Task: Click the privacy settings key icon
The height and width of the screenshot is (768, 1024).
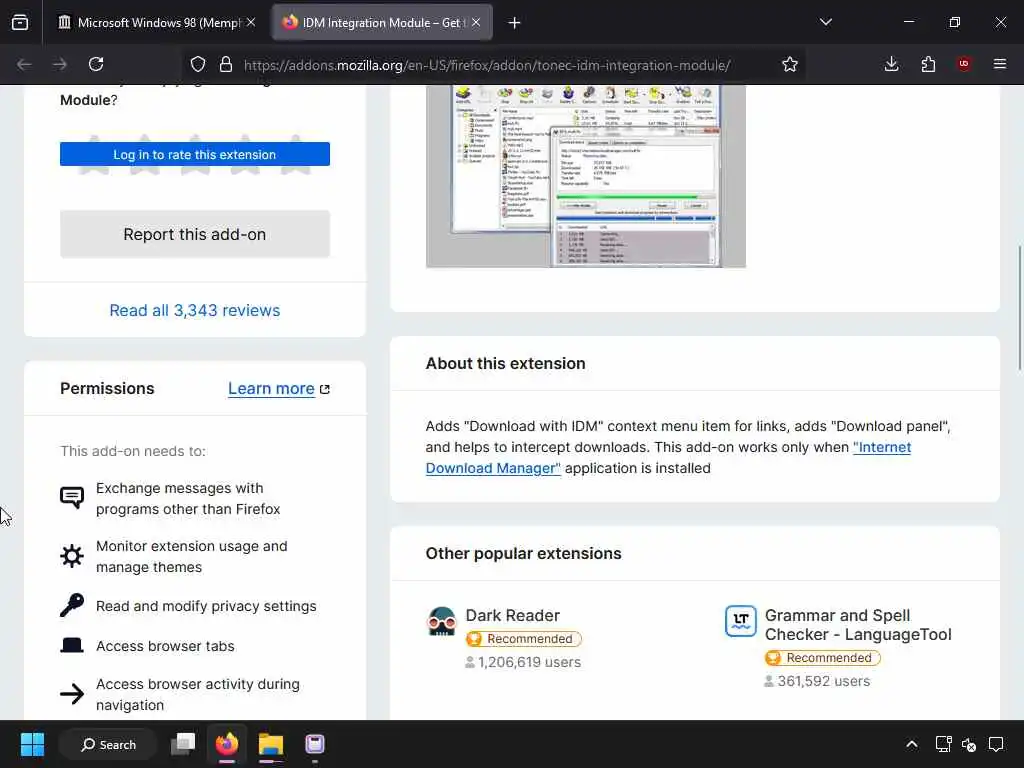Action: [x=72, y=605]
